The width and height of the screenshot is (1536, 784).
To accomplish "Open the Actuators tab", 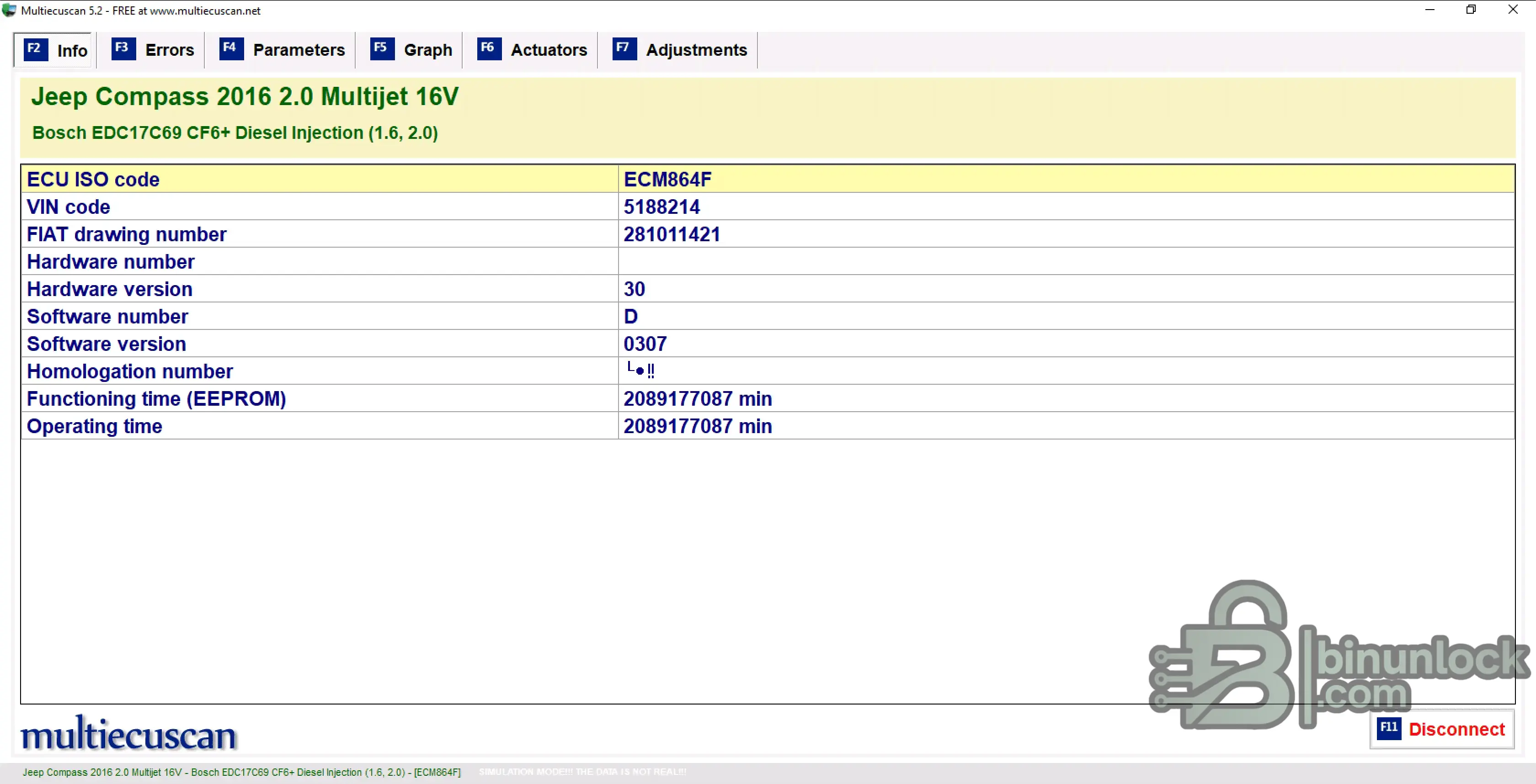I will (x=532, y=50).
